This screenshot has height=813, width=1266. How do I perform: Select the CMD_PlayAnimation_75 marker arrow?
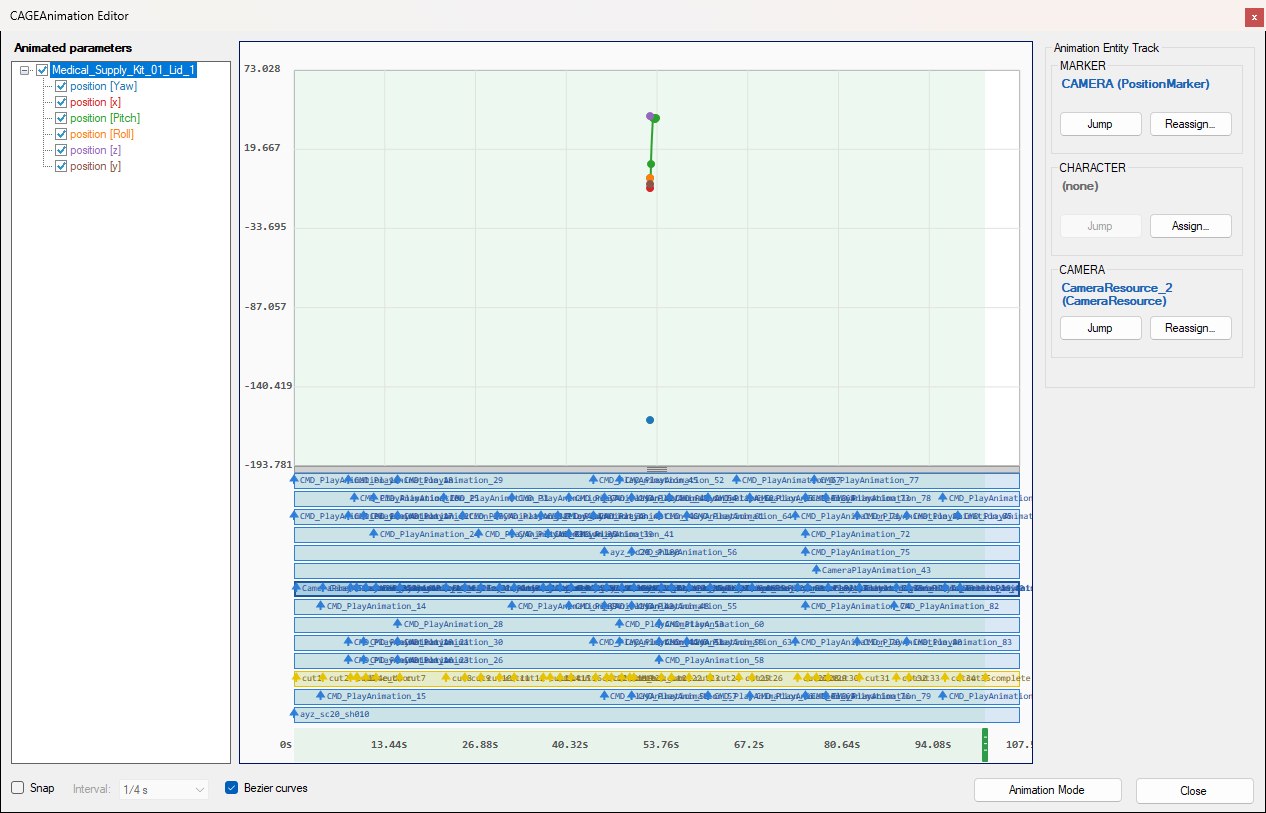click(804, 552)
